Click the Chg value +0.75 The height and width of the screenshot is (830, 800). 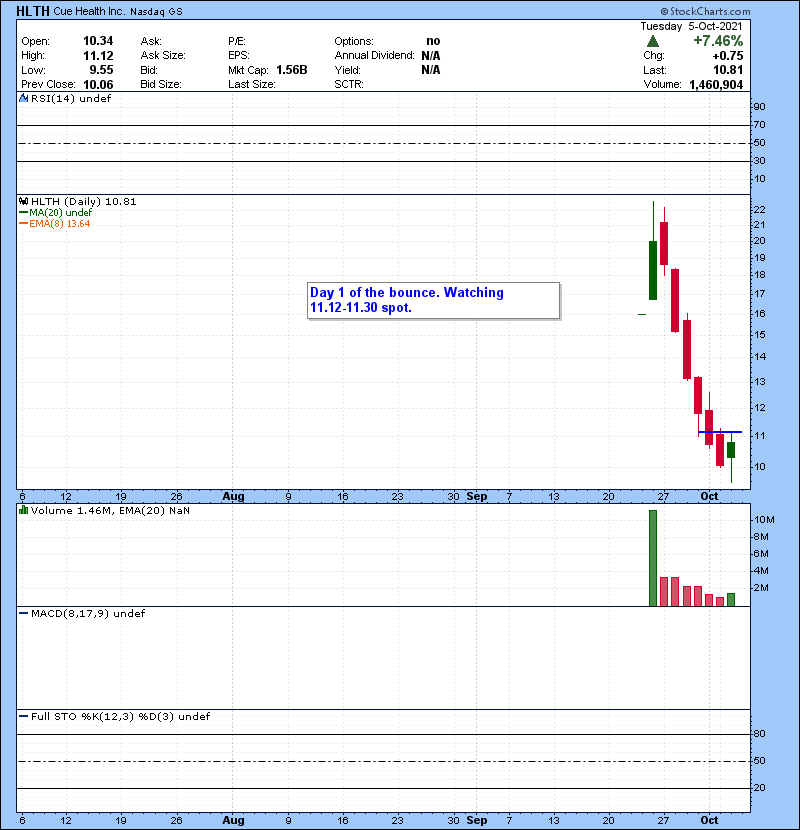click(727, 56)
